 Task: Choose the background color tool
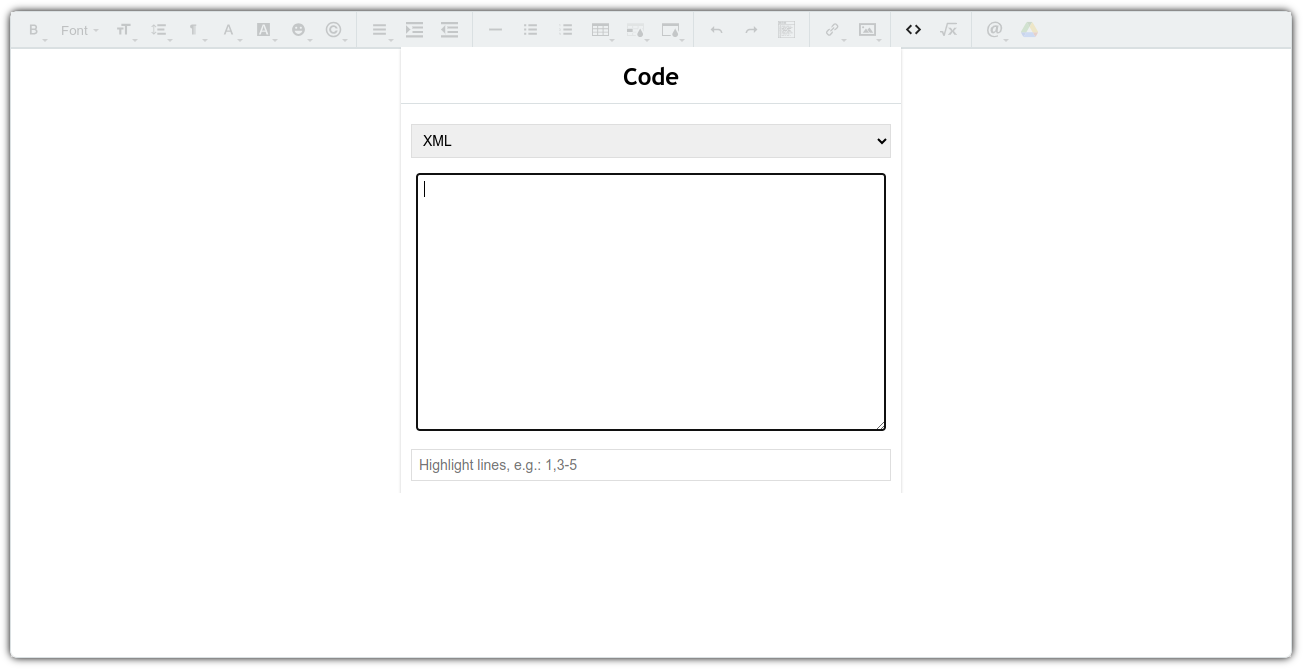[264, 30]
